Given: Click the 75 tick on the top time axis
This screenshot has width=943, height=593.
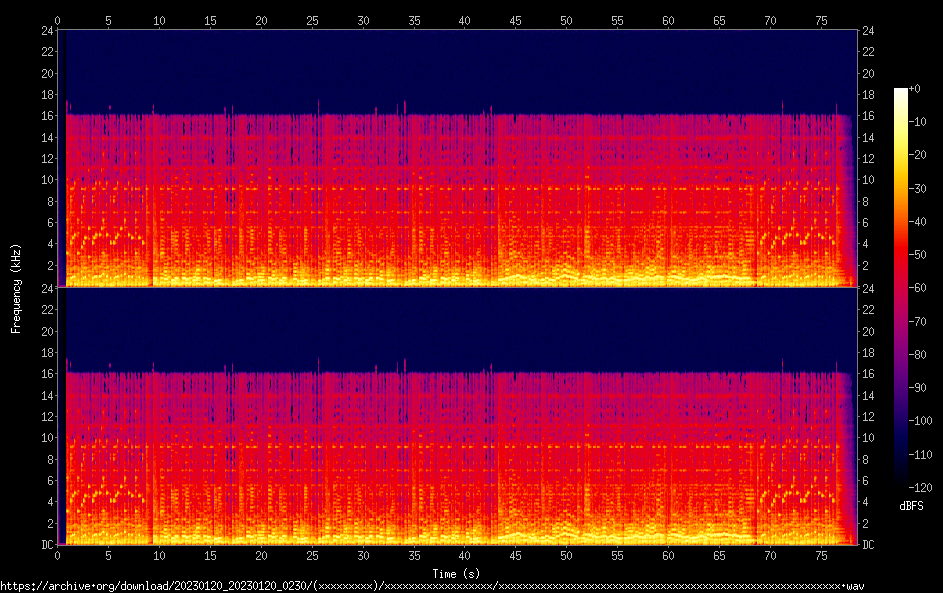Looking at the screenshot, I should pos(820,20).
